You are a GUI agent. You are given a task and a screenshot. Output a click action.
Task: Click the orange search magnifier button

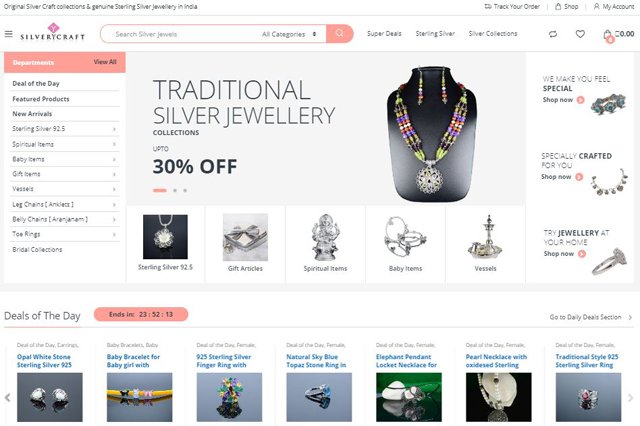pos(340,33)
